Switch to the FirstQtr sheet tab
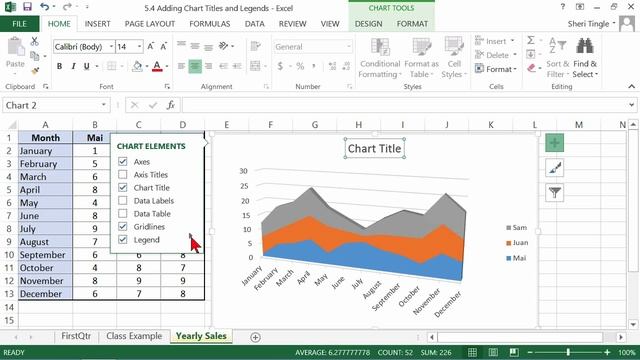Viewport: 640px width, 360px height. click(x=76, y=336)
